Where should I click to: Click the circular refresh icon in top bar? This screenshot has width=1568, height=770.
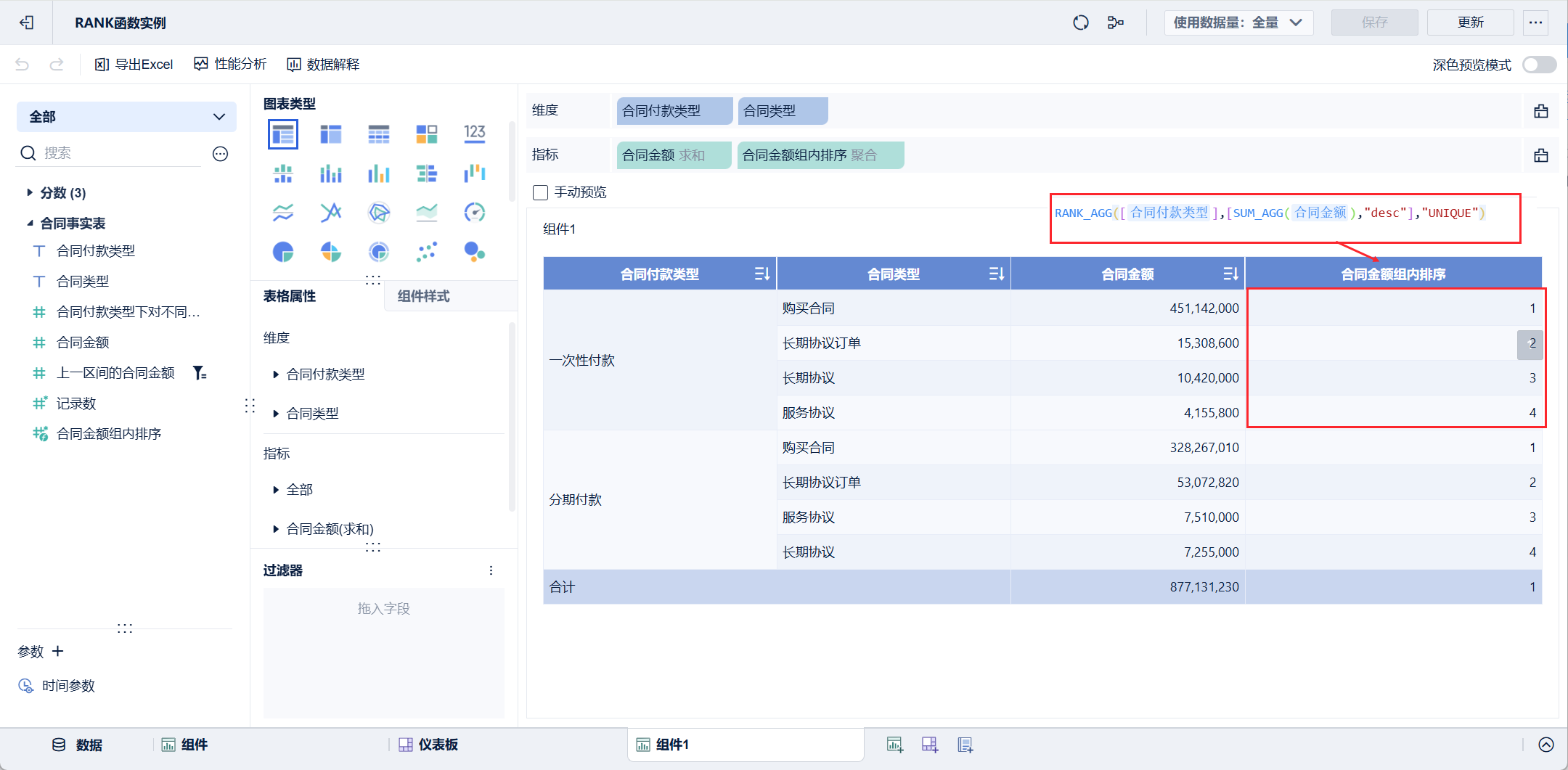coord(1081,22)
